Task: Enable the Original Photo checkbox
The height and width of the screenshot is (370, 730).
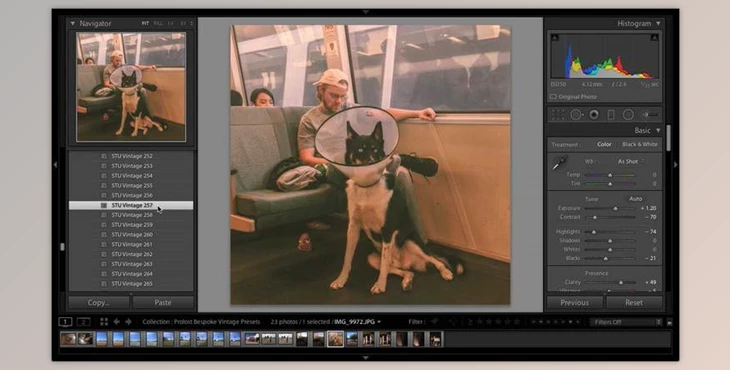Action: pyautogui.click(x=553, y=97)
